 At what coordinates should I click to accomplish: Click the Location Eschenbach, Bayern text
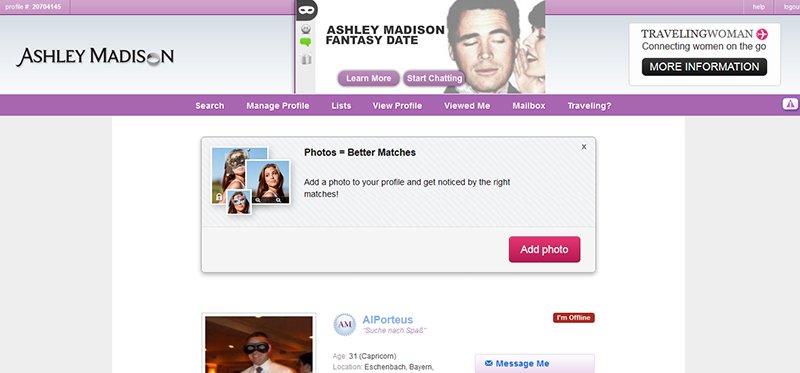[383, 367]
